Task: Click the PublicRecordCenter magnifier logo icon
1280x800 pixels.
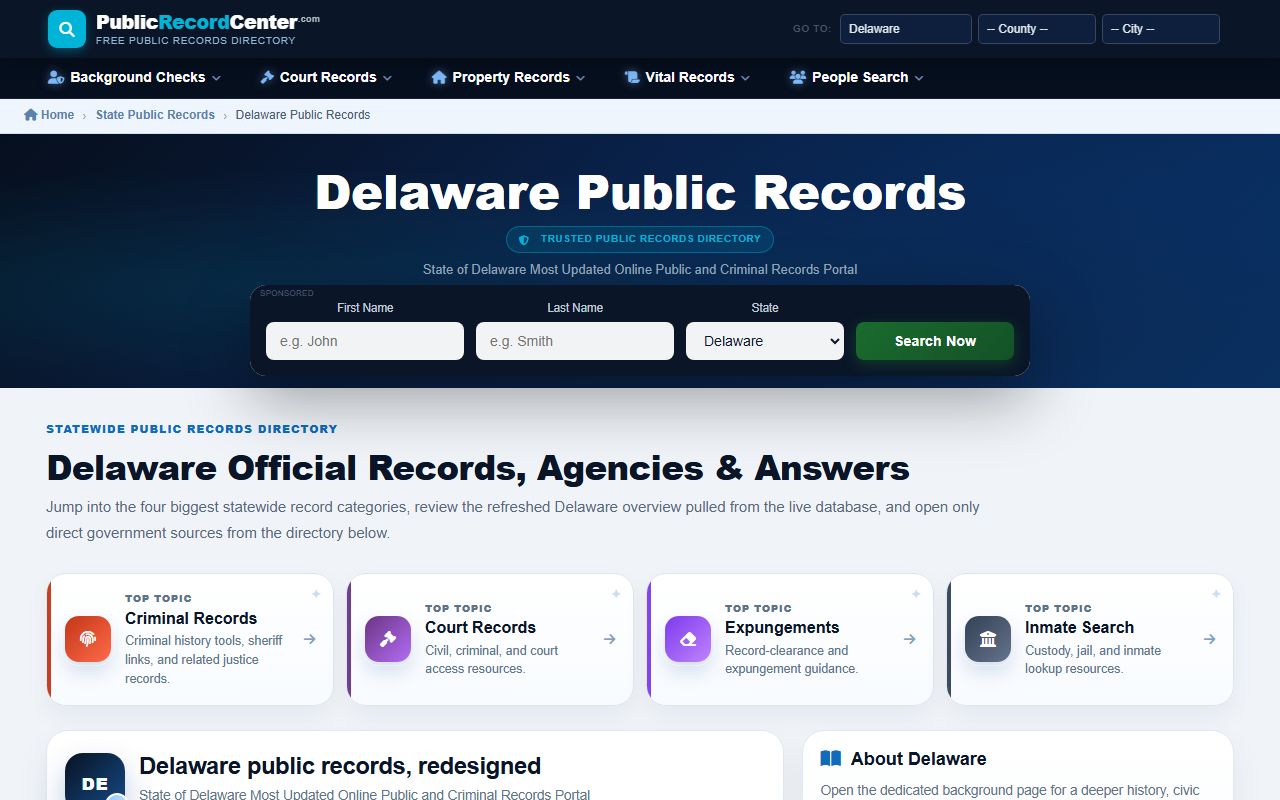Action: click(x=67, y=29)
